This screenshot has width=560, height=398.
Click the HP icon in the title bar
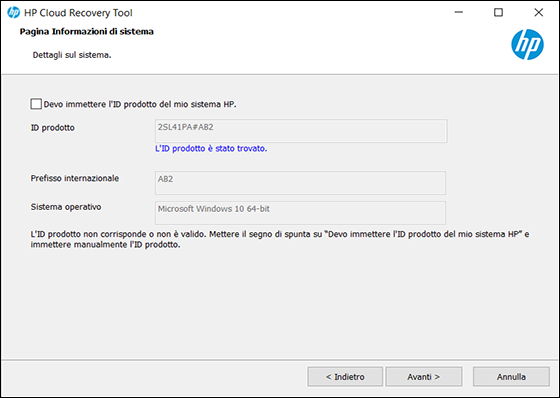(x=13, y=13)
